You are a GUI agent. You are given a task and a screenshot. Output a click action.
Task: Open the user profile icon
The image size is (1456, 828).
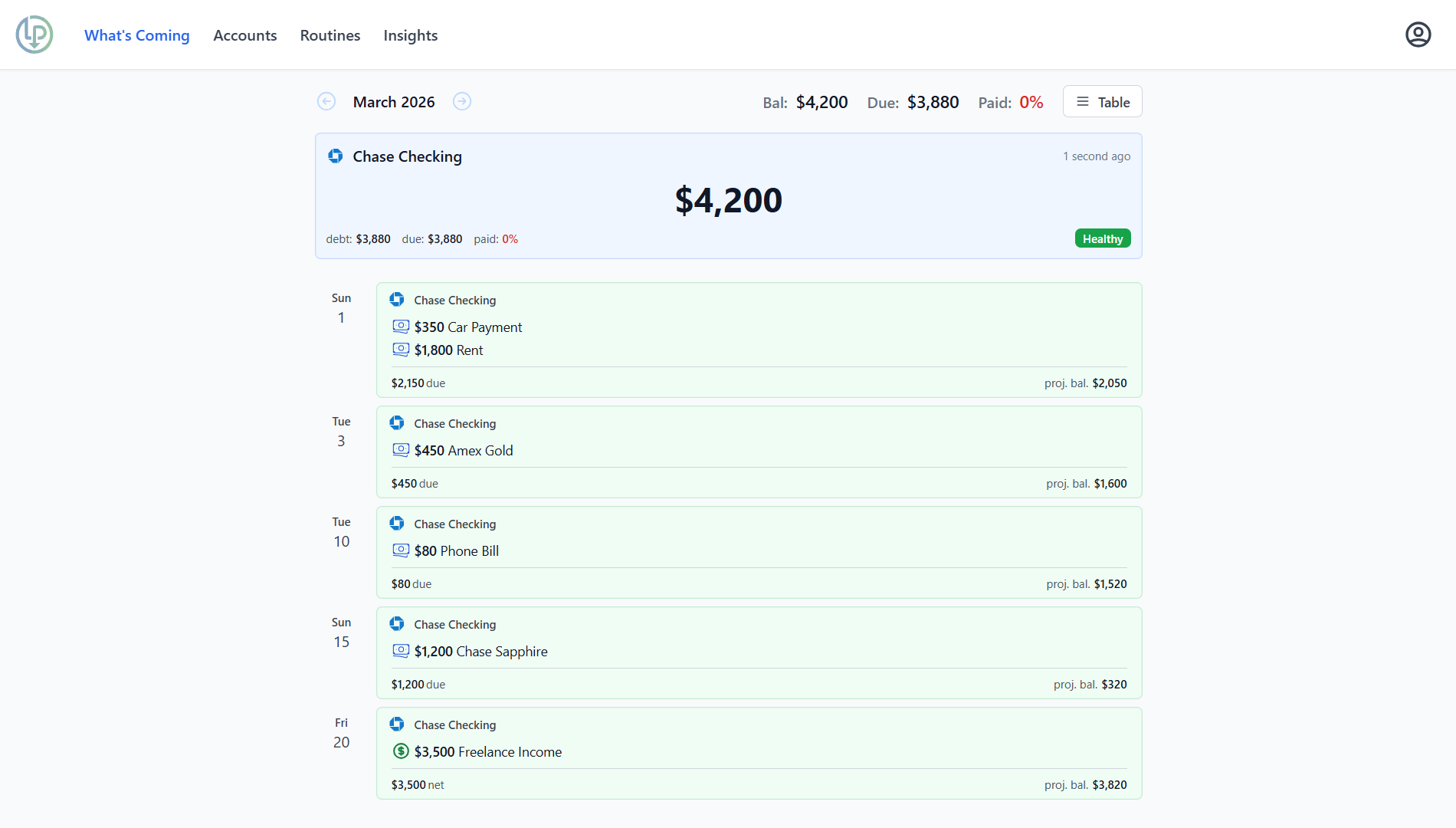coord(1418,34)
